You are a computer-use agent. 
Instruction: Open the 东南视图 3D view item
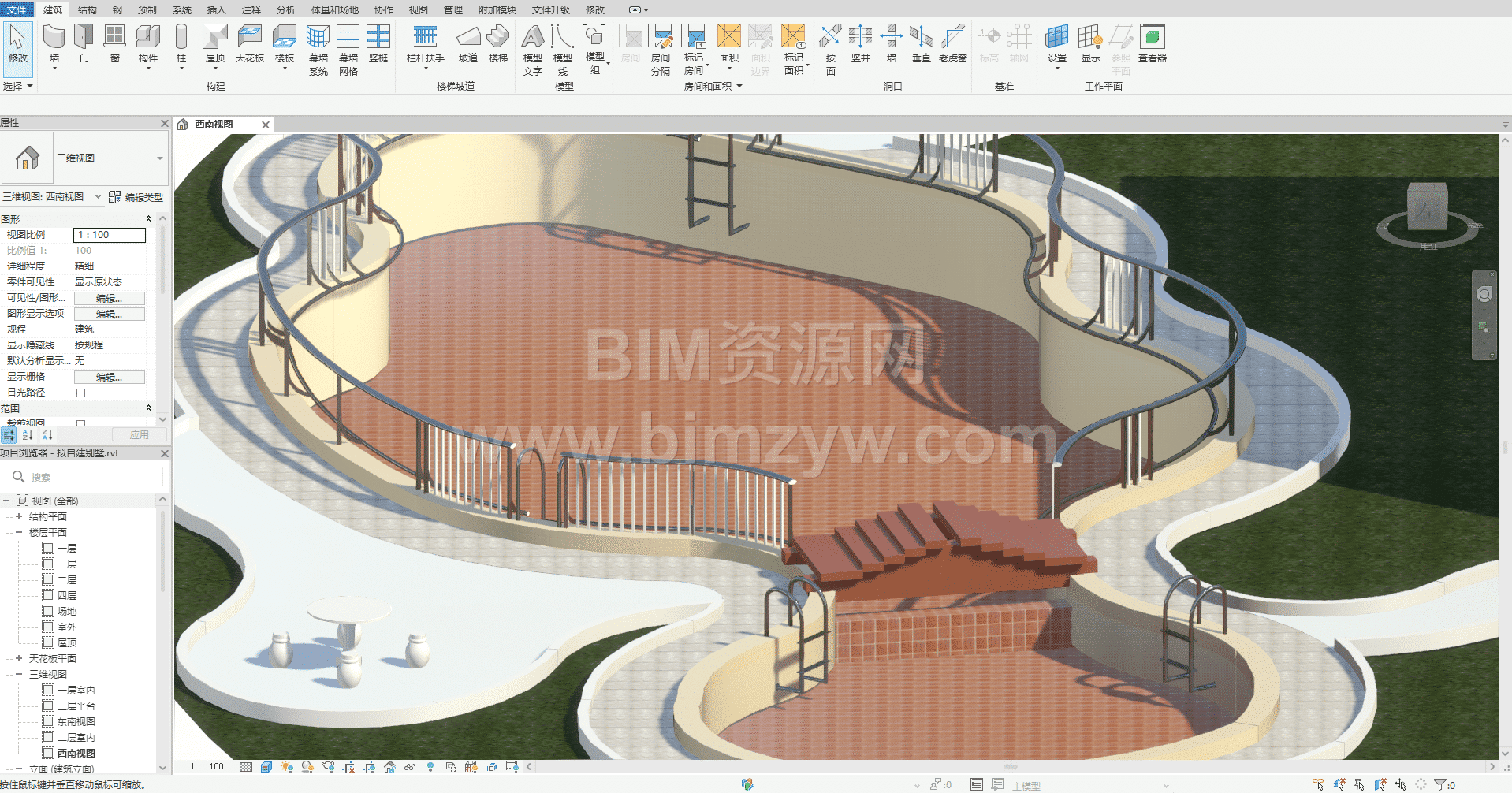tap(76, 721)
